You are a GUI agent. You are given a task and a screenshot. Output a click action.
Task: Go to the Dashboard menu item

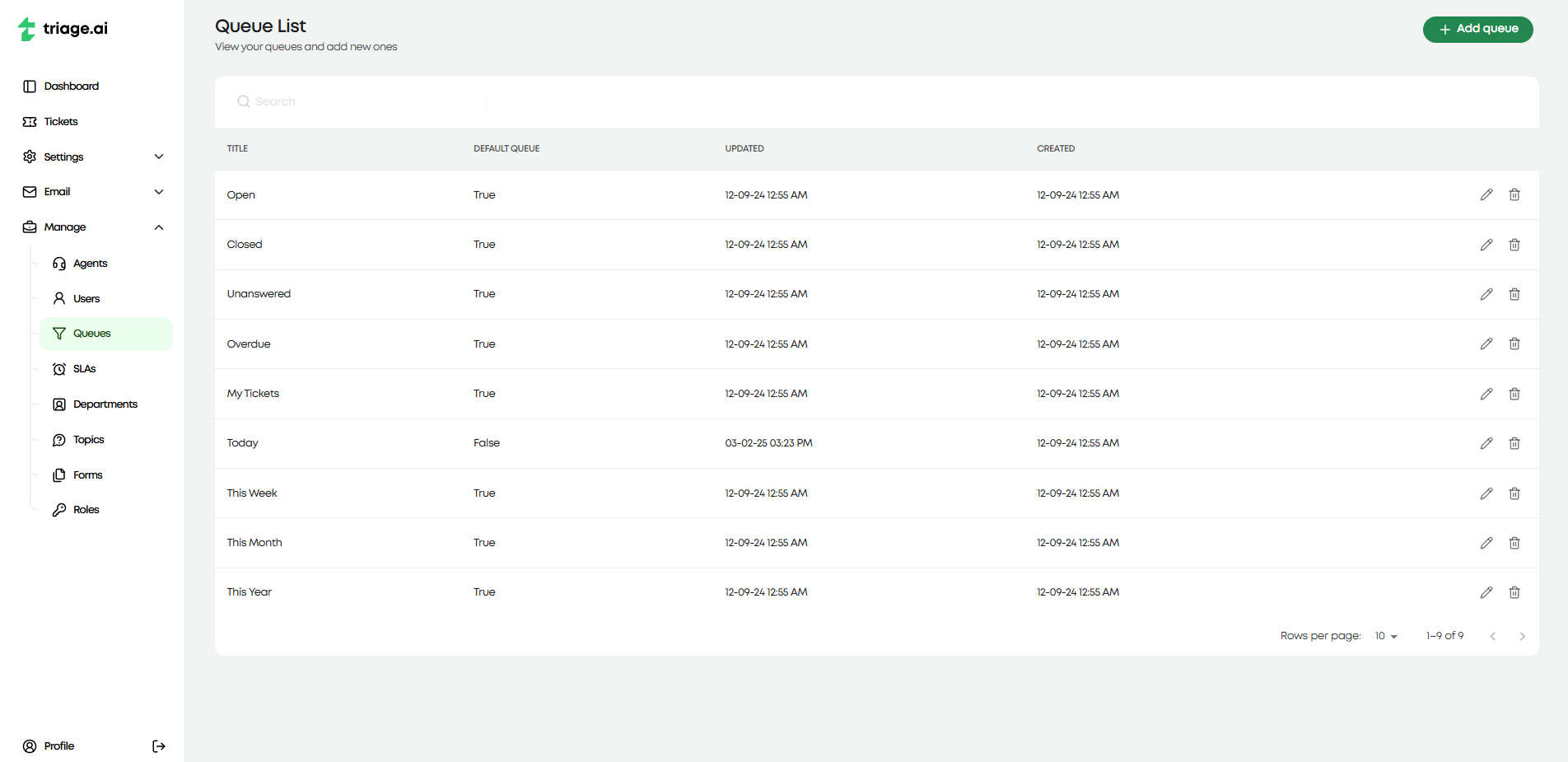tap(72, 86)
